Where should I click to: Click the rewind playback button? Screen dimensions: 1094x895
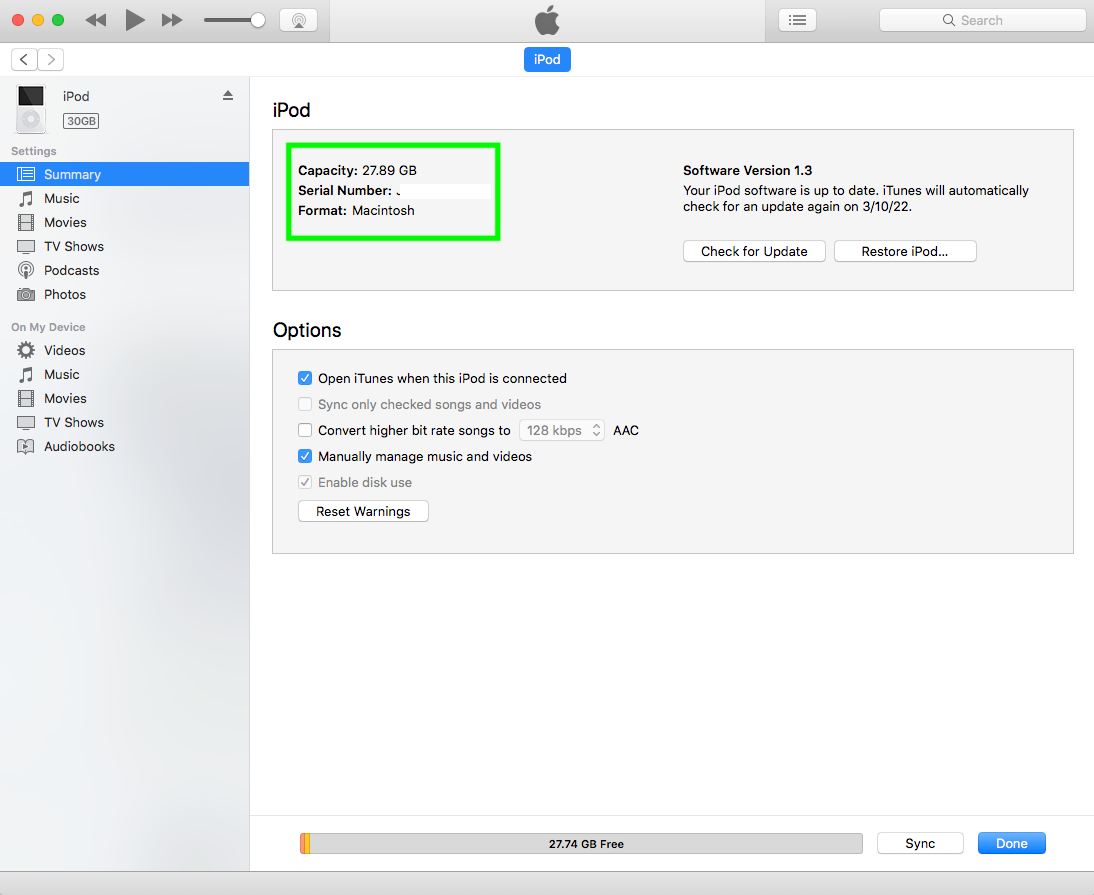point(96,20)
